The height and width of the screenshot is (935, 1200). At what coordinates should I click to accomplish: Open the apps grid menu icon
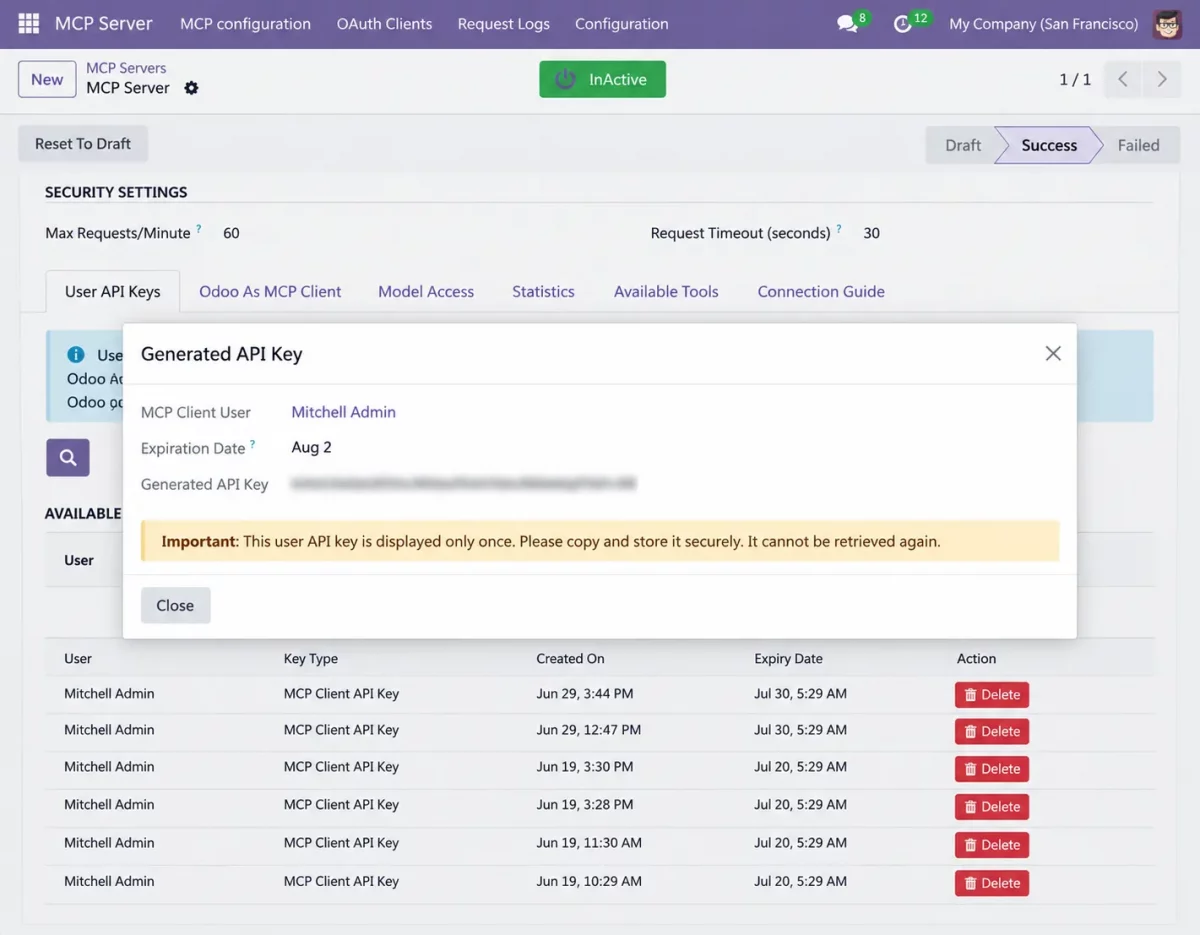point(28,24)
